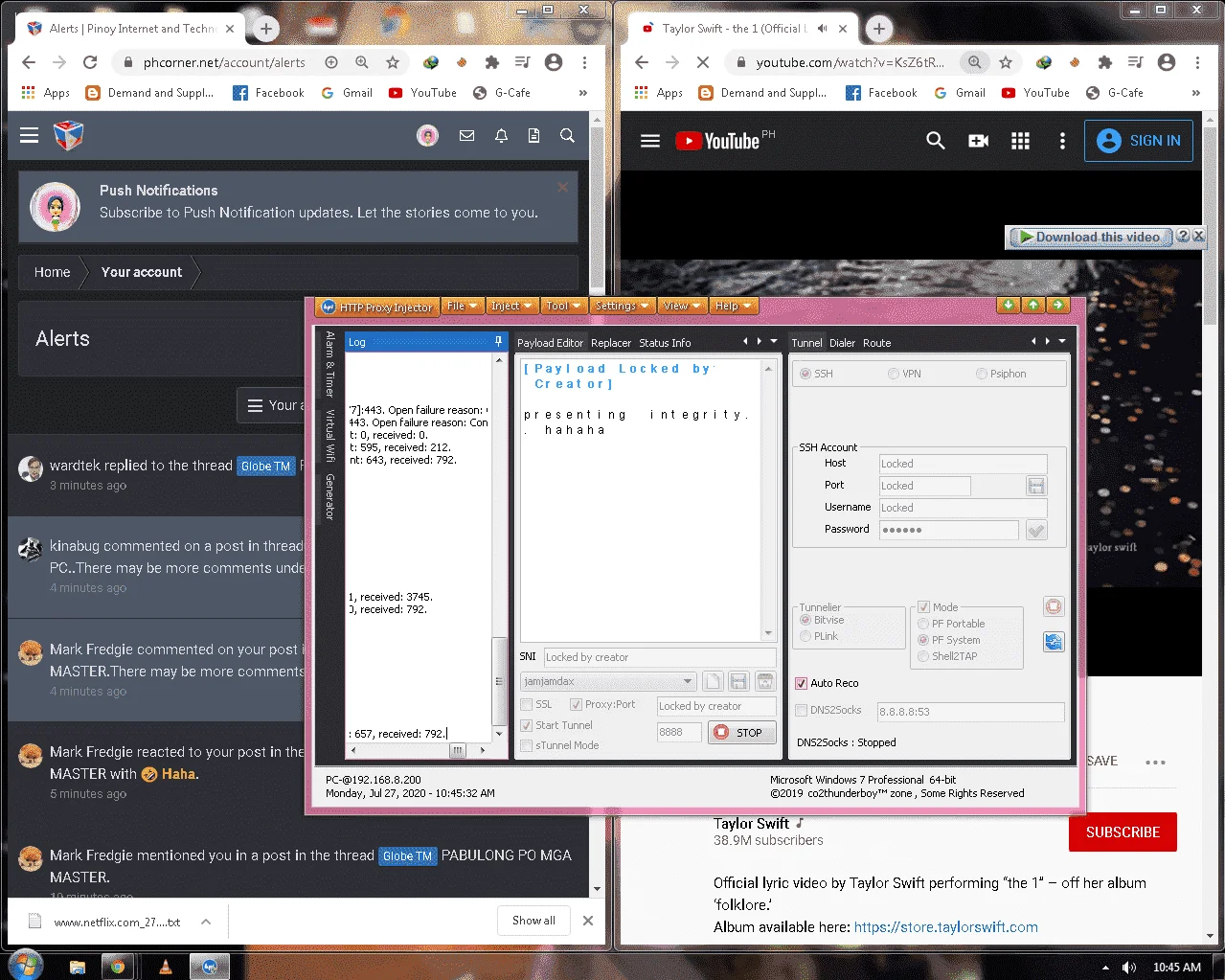Toggle the sTunnel Mode checkbox
Screen dimensions: 1225x980
tap(526, 745)
